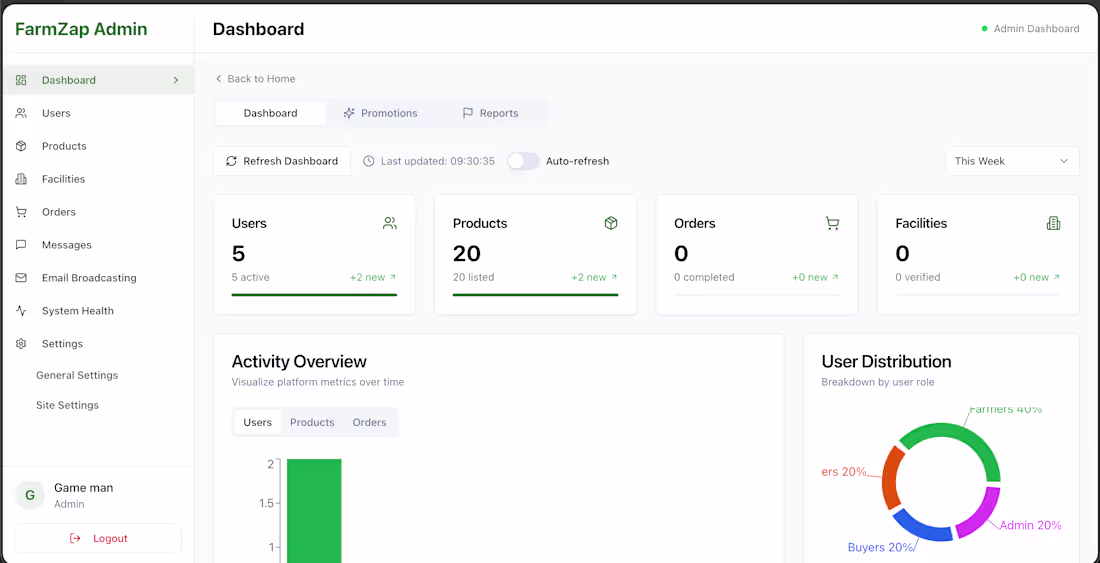Click the Settings gear icon in sidebar
The height and width of the screenshot is (563, 1100).
coord(21,344)
